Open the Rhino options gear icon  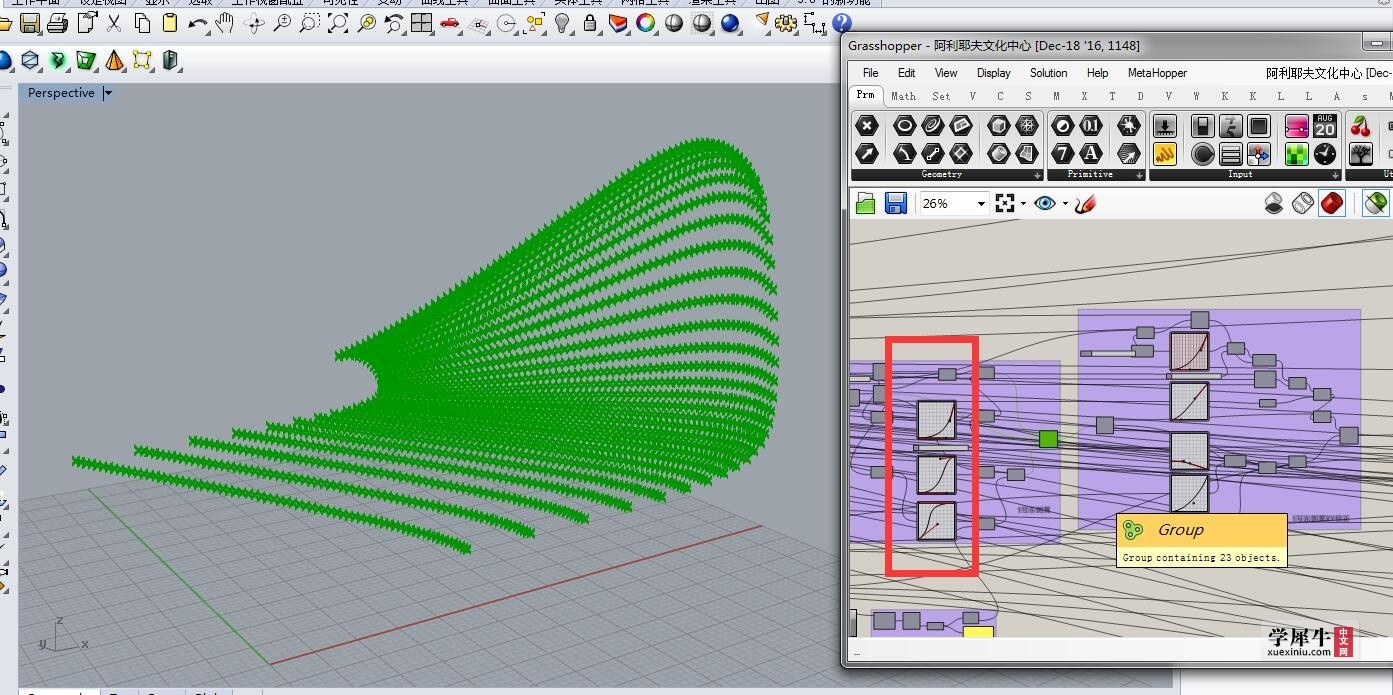point(786,22)
